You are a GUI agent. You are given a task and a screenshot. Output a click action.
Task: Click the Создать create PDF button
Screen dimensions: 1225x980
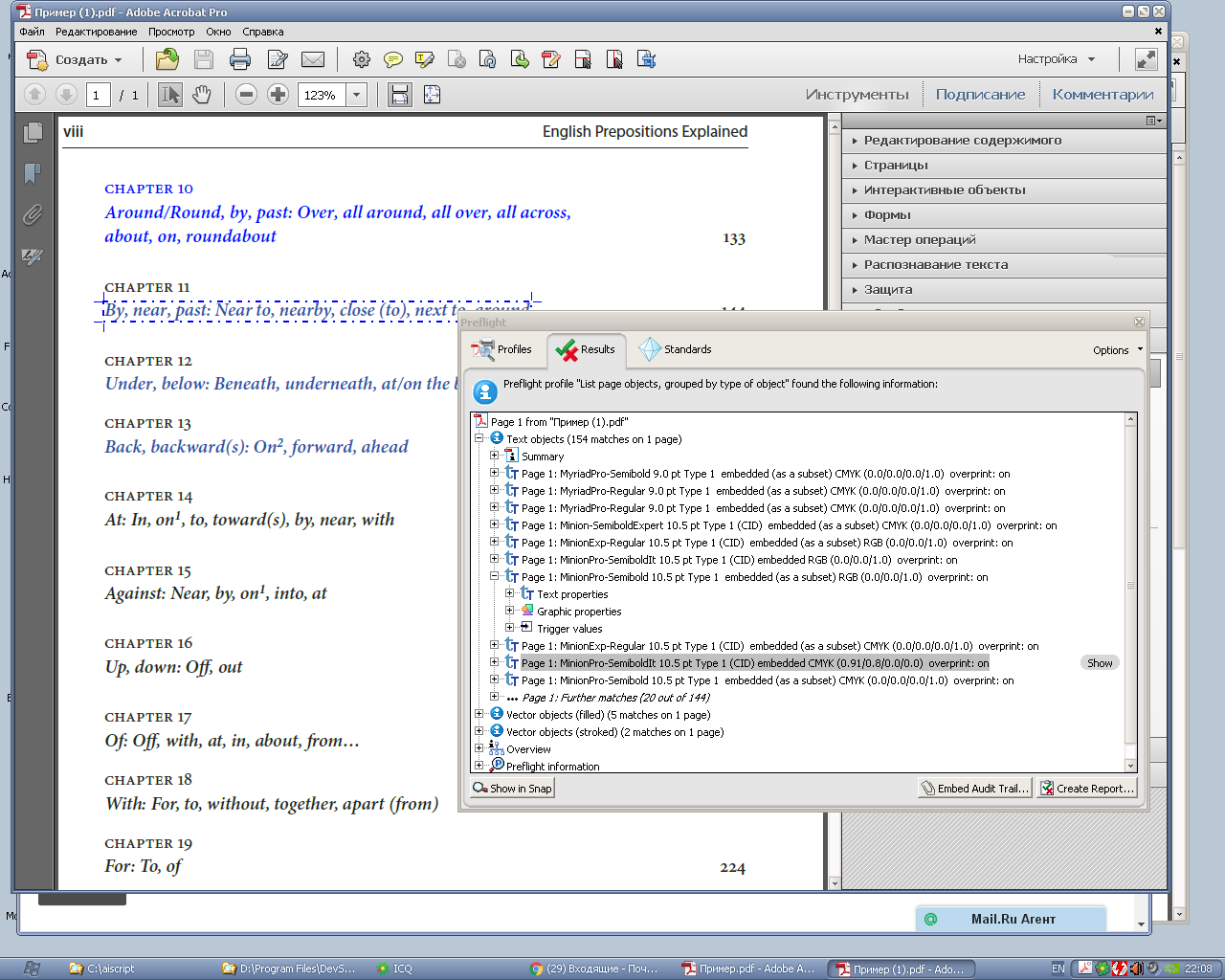click(x=75, y=59)
